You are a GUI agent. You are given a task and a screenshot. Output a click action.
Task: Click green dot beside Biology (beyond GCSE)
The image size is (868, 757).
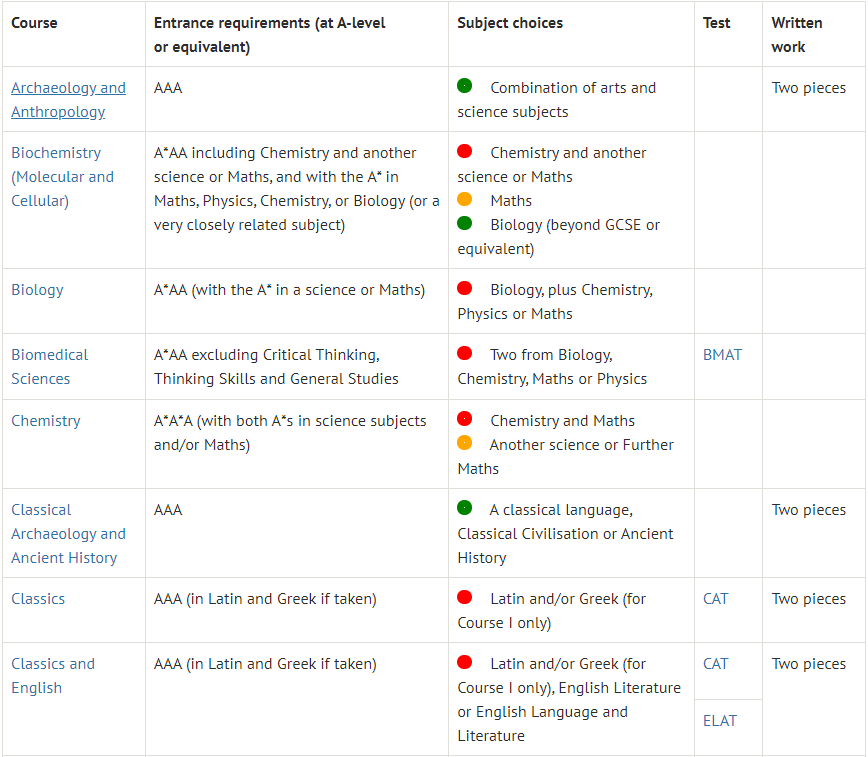point(464,223)
